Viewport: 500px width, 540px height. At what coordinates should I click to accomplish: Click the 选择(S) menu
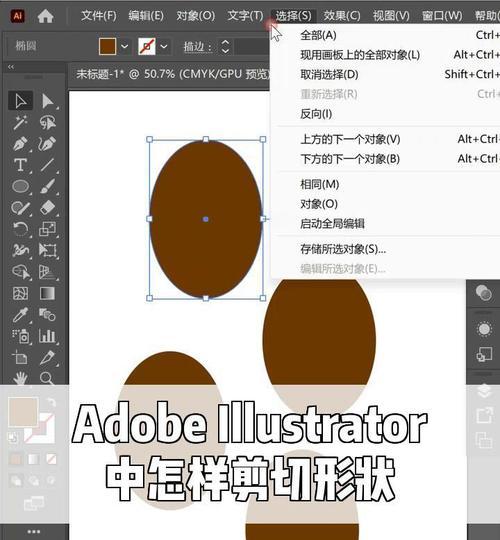pyautogui.click(x=293, y=16)
